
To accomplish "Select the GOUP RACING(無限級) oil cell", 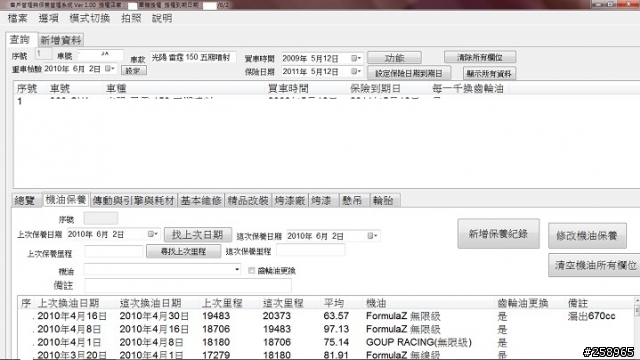I will [x=419, y=342].
